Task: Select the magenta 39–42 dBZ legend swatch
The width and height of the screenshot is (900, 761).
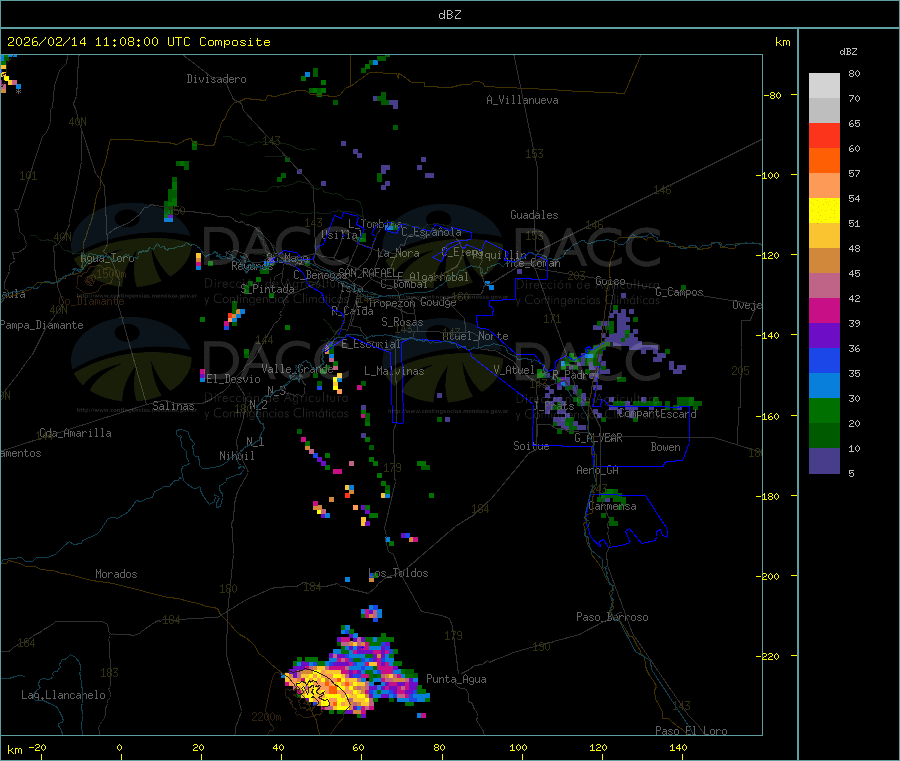Action: (x=824, y=310)
